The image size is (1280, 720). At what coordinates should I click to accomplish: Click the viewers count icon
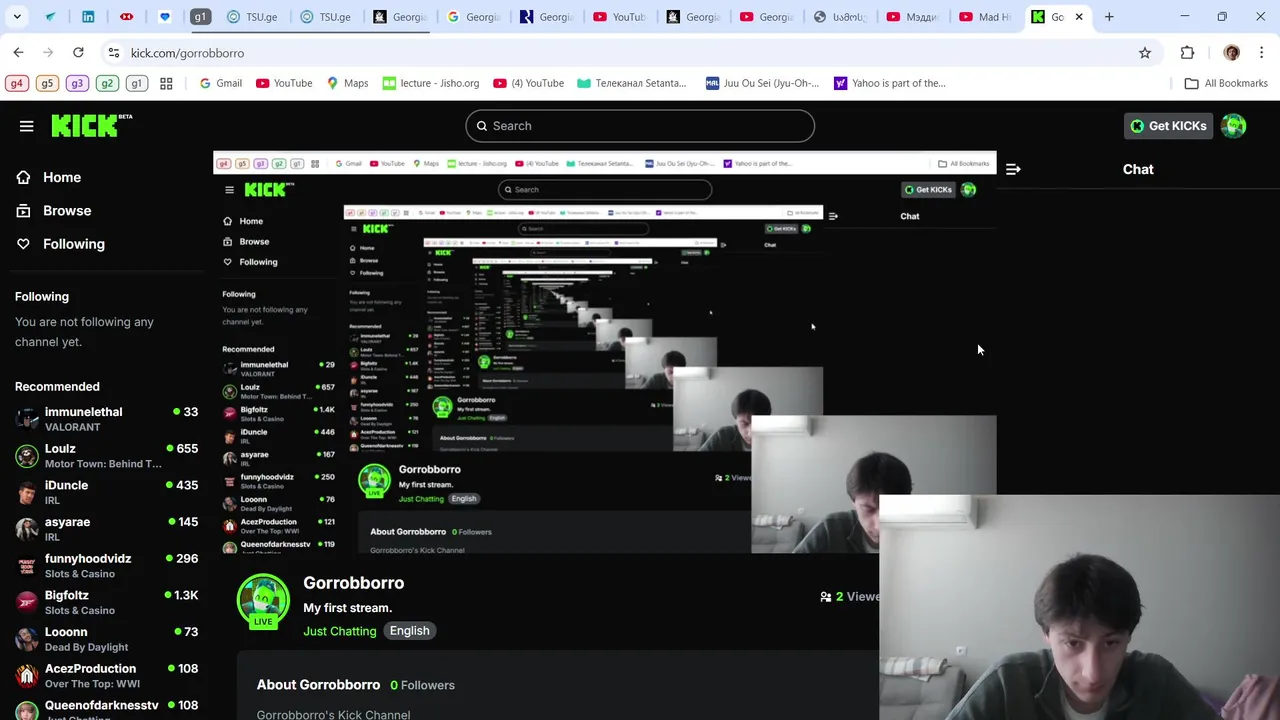coord(826,597)
